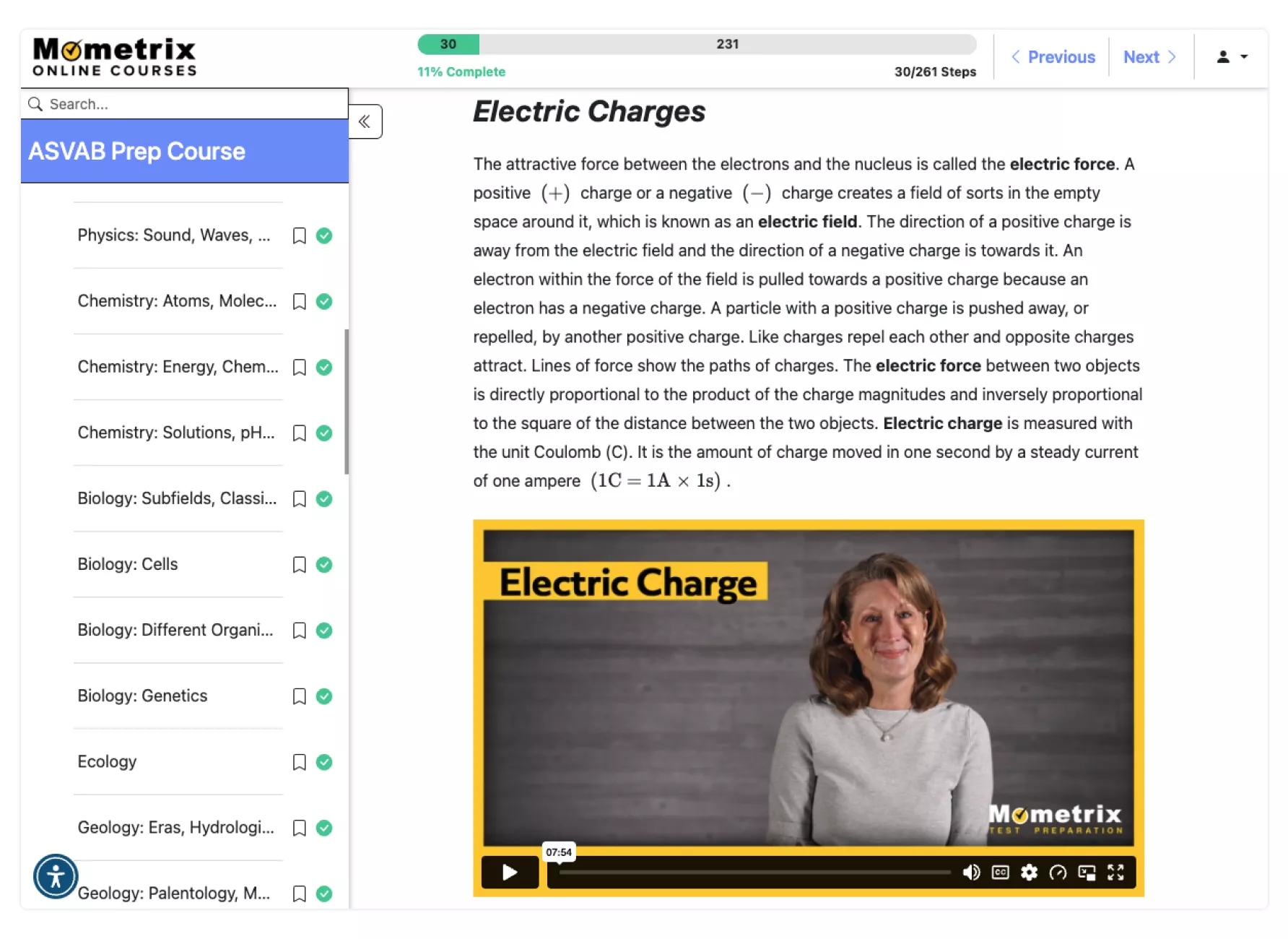
Task: Click the Electric Charges heading
Action: 589,111
